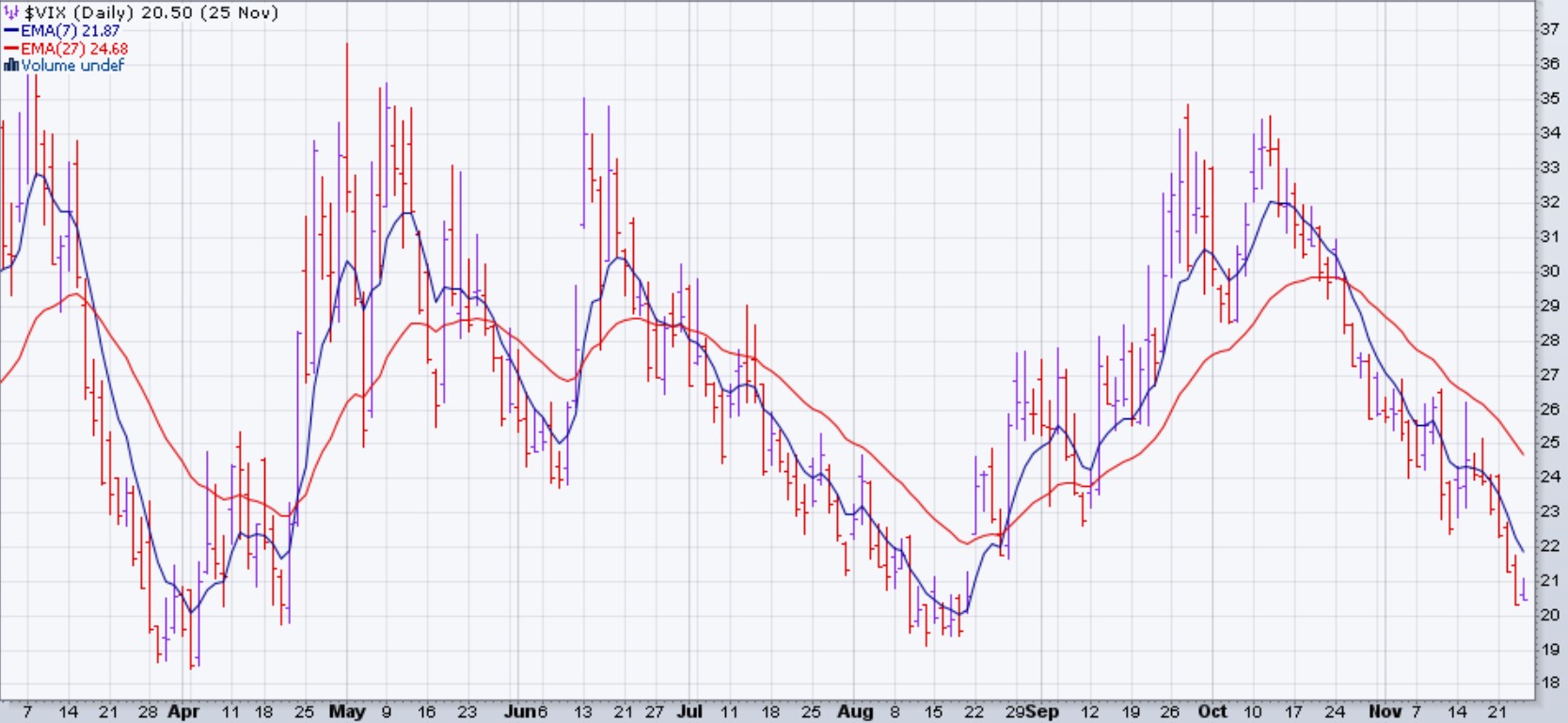Click the Volume undef legend label

[72, 65]
